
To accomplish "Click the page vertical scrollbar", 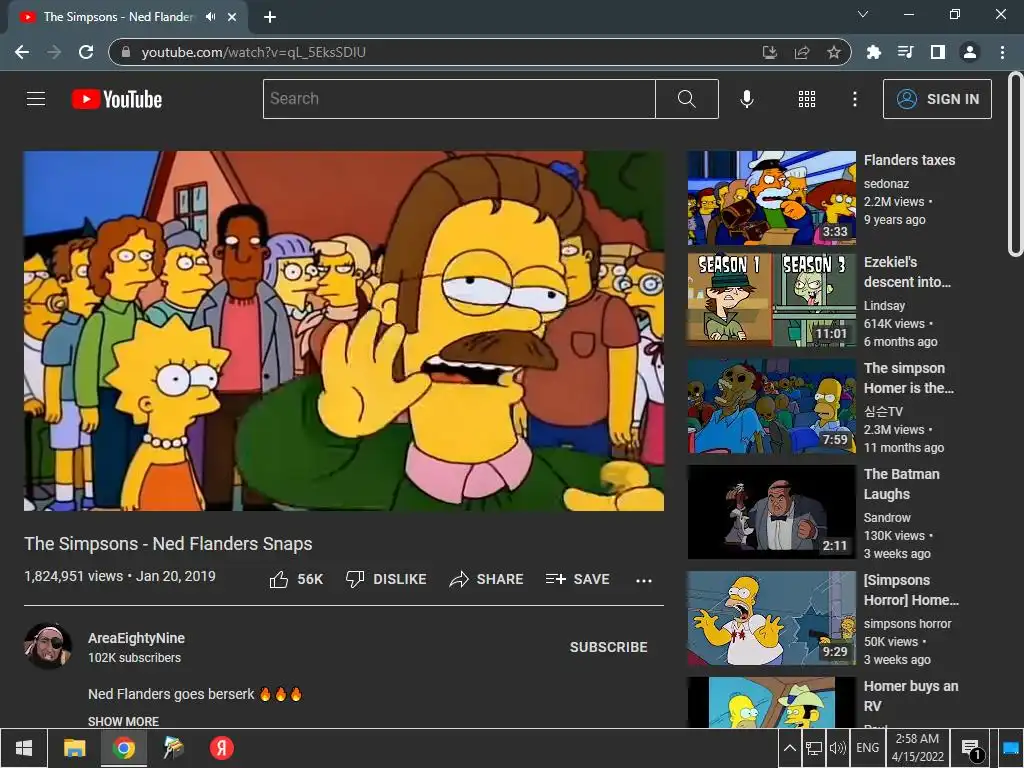I will tap(1014, 163).
